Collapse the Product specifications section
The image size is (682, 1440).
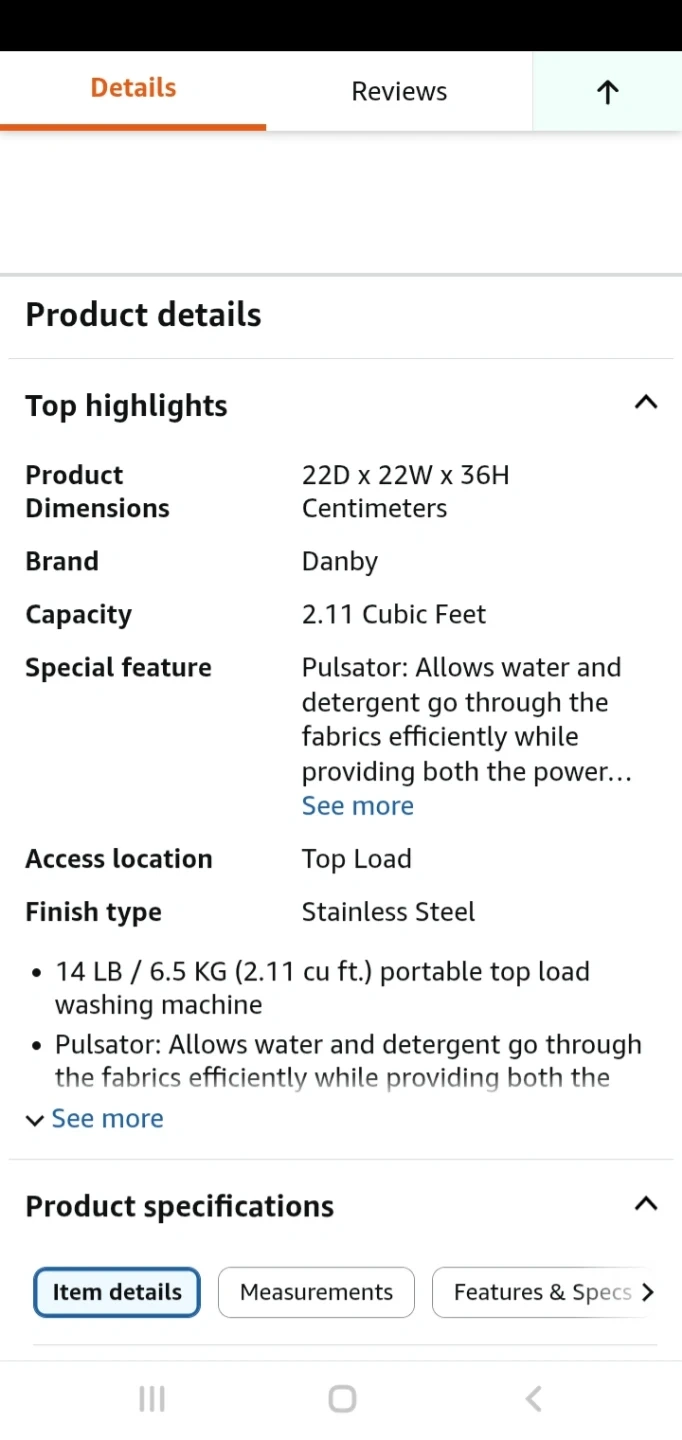pyautogui.click(x=646, y=1204)
